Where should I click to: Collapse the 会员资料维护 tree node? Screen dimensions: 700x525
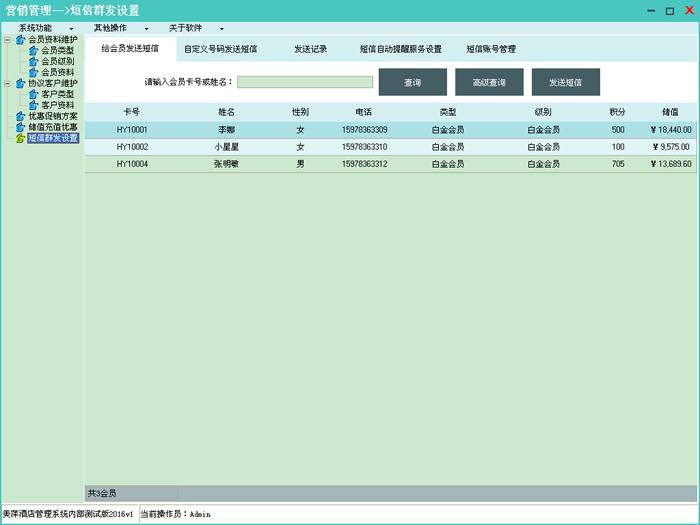click(7, 40)
